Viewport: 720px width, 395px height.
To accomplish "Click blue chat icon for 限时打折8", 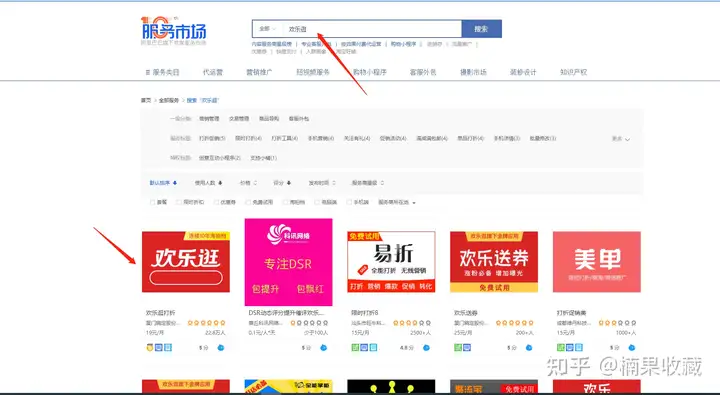I will coord(427,348).
